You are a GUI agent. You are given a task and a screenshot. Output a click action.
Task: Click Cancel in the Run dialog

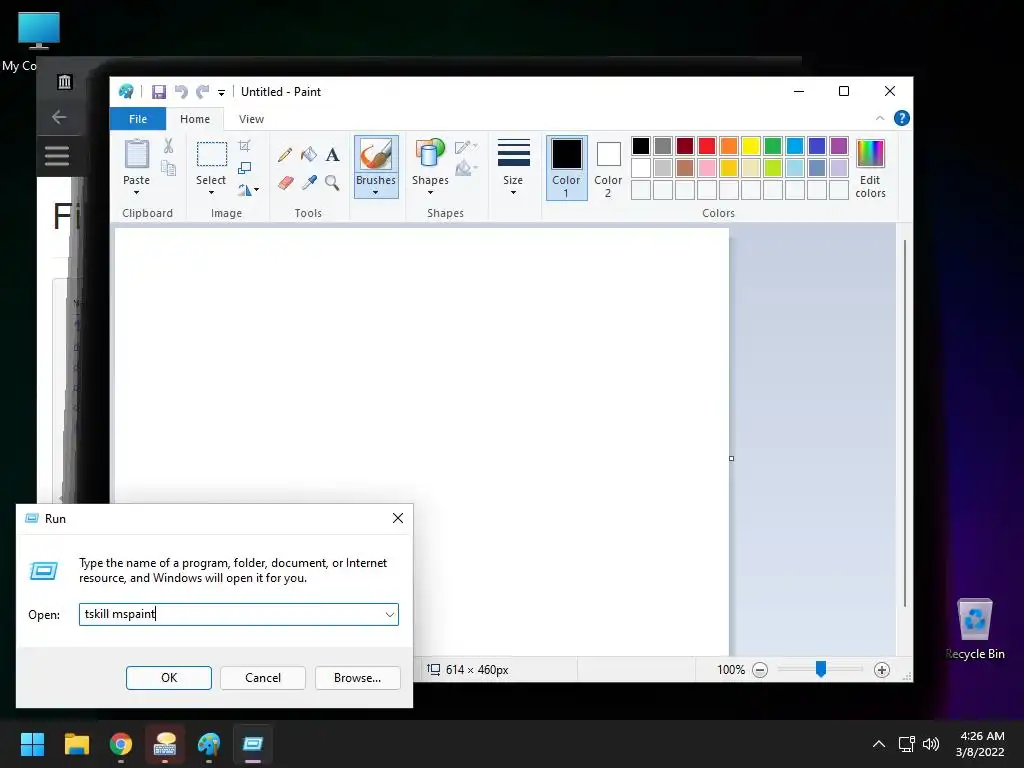[263, 678]
